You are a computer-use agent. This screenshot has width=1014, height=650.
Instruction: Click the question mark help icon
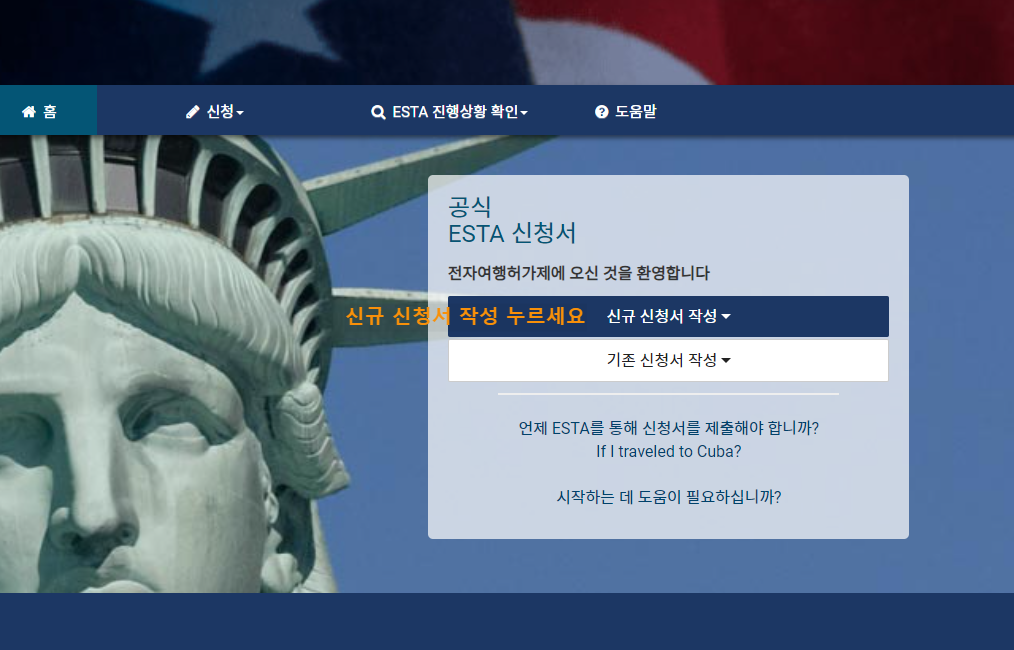(601, 112)
